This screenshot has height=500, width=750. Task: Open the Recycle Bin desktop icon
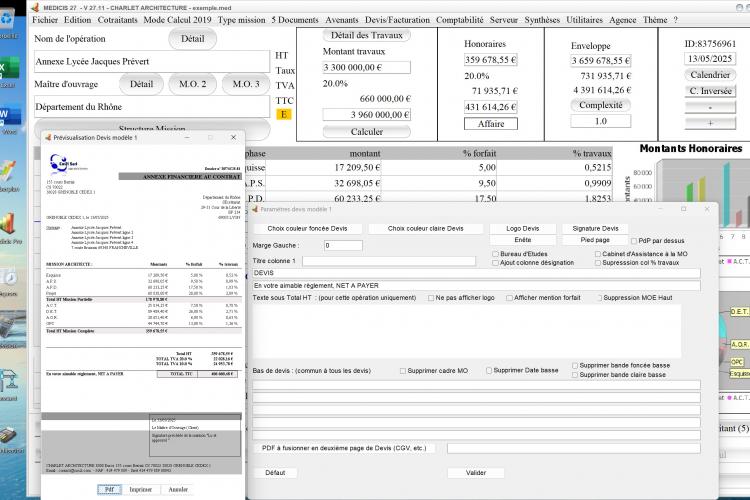(x=8, y=20)
